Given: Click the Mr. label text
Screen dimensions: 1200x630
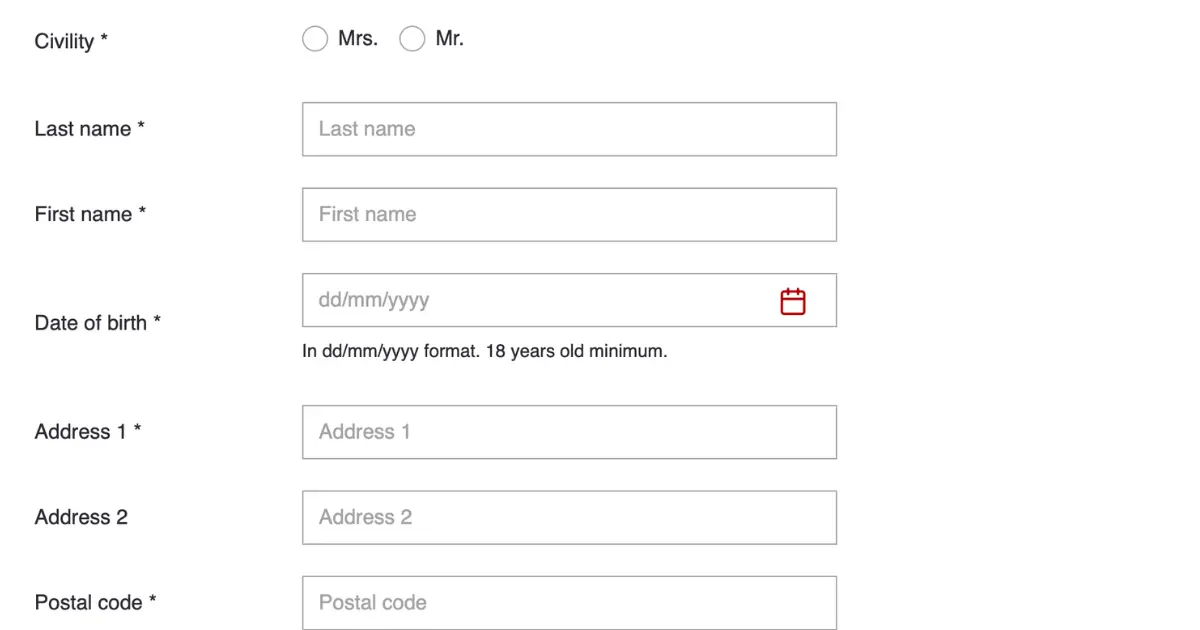Looking at the screenshot, I should coord(450,39).
